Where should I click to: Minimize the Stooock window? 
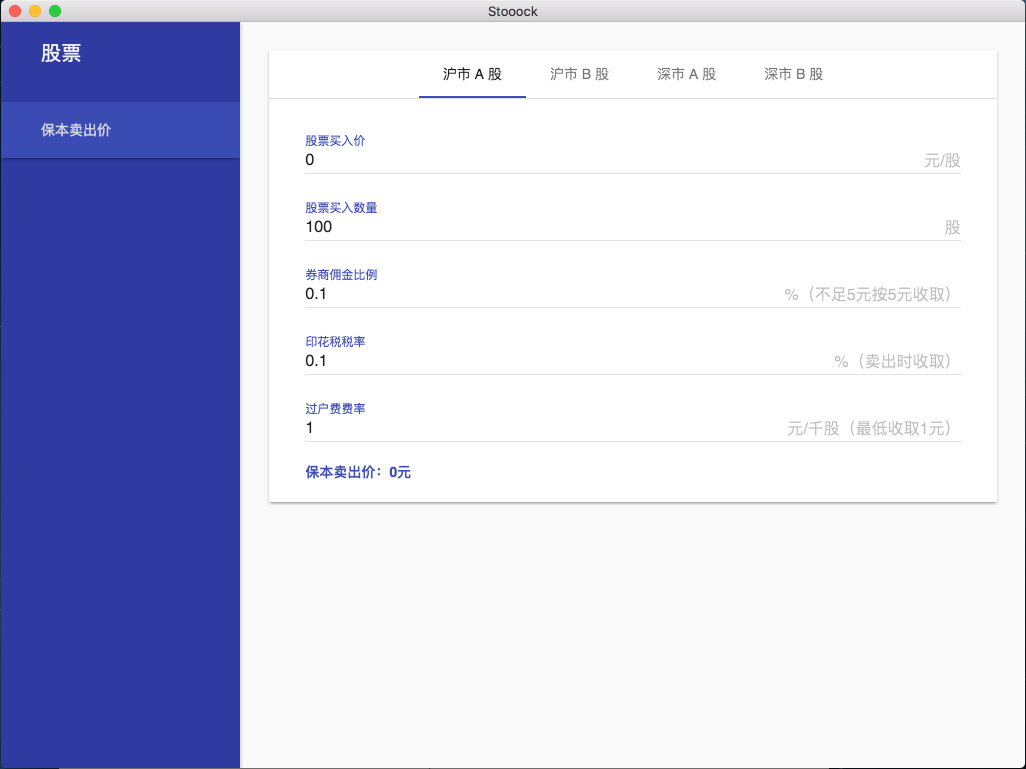35,11
